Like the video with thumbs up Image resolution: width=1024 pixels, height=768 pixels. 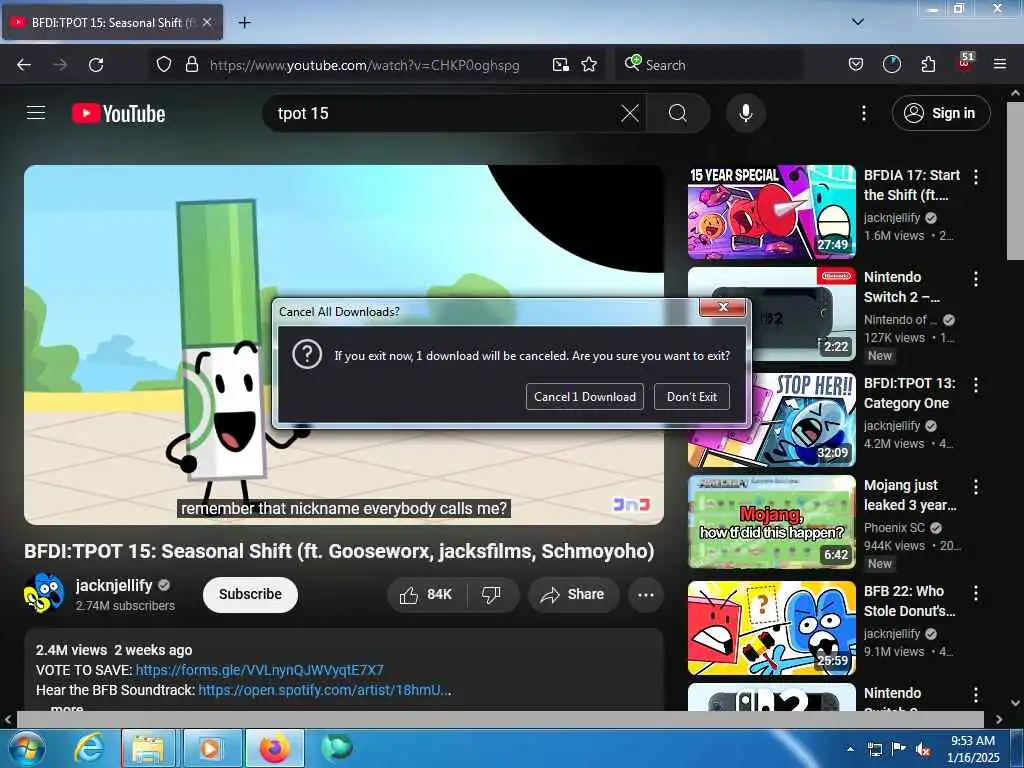point(426,594)
